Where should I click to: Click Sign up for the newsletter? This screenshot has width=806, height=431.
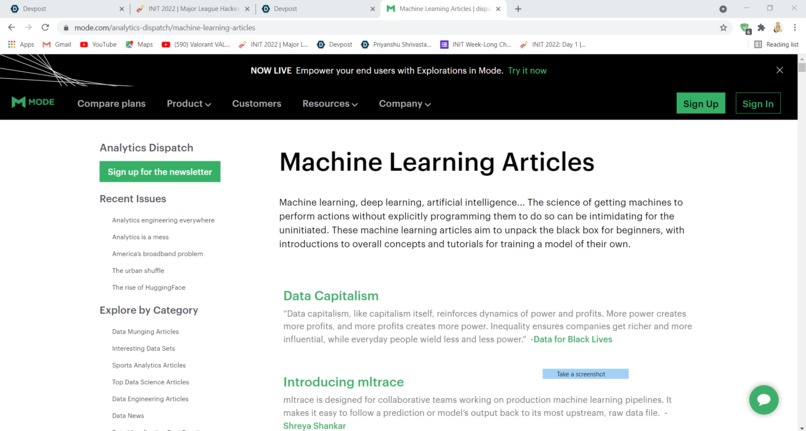160,172
